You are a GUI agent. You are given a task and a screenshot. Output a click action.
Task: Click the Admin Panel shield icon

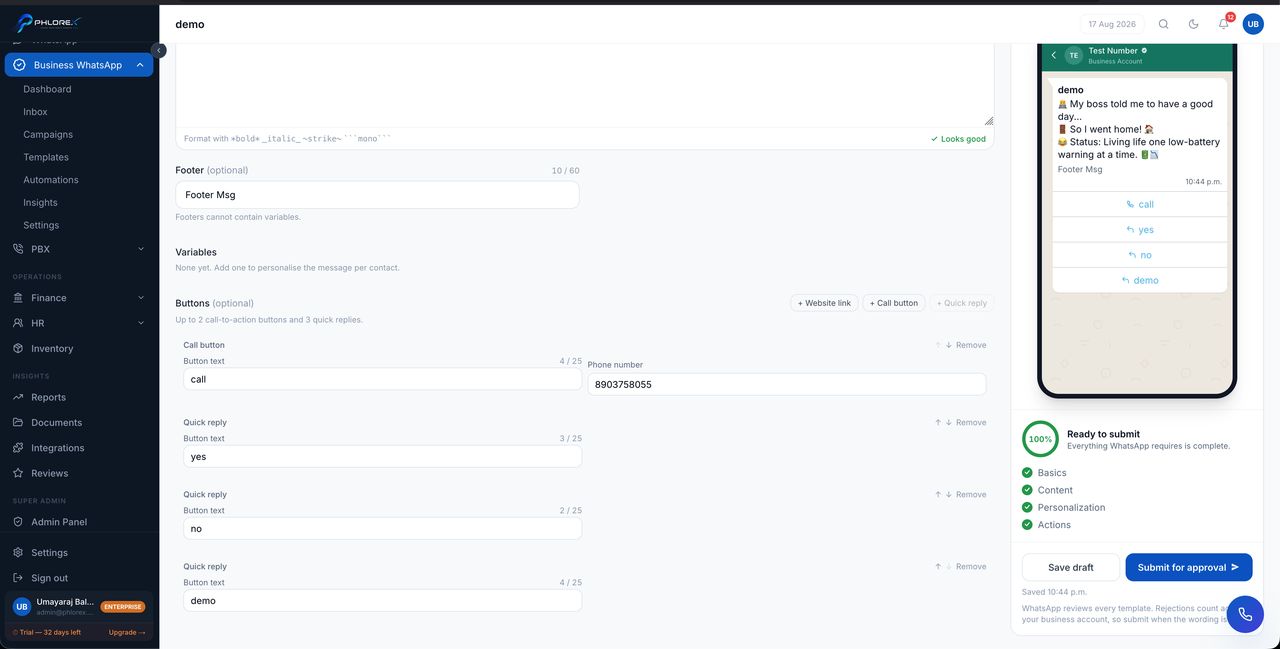coord(19,522)
